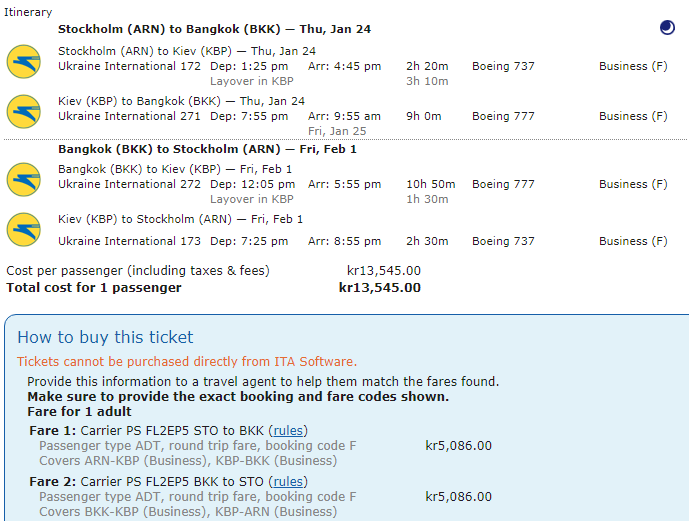The height and width of the screenshot is (521, 689).
Task: Open the rules link for Fare 2
Action: coord(289,481)
